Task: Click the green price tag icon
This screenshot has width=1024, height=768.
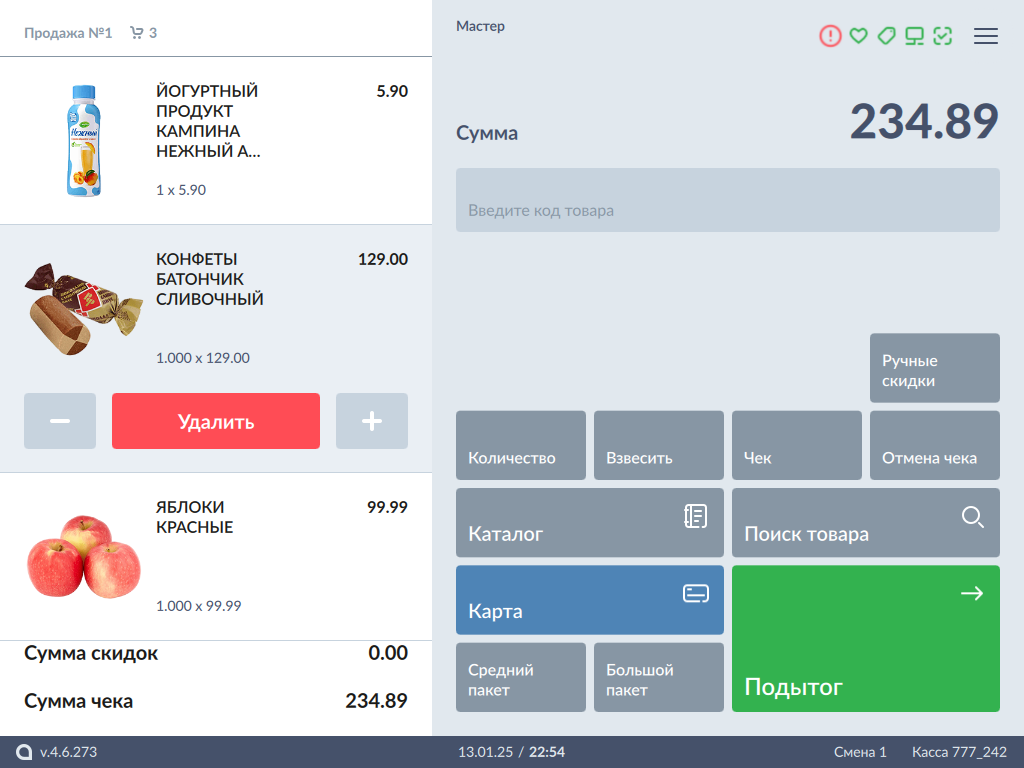Action: pos(886,36)
